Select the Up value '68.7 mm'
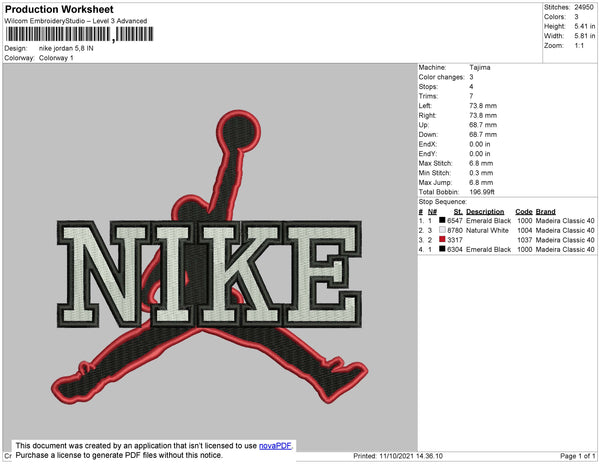The image size is (600, 464). pyautogui.click(x=483, y=125)
